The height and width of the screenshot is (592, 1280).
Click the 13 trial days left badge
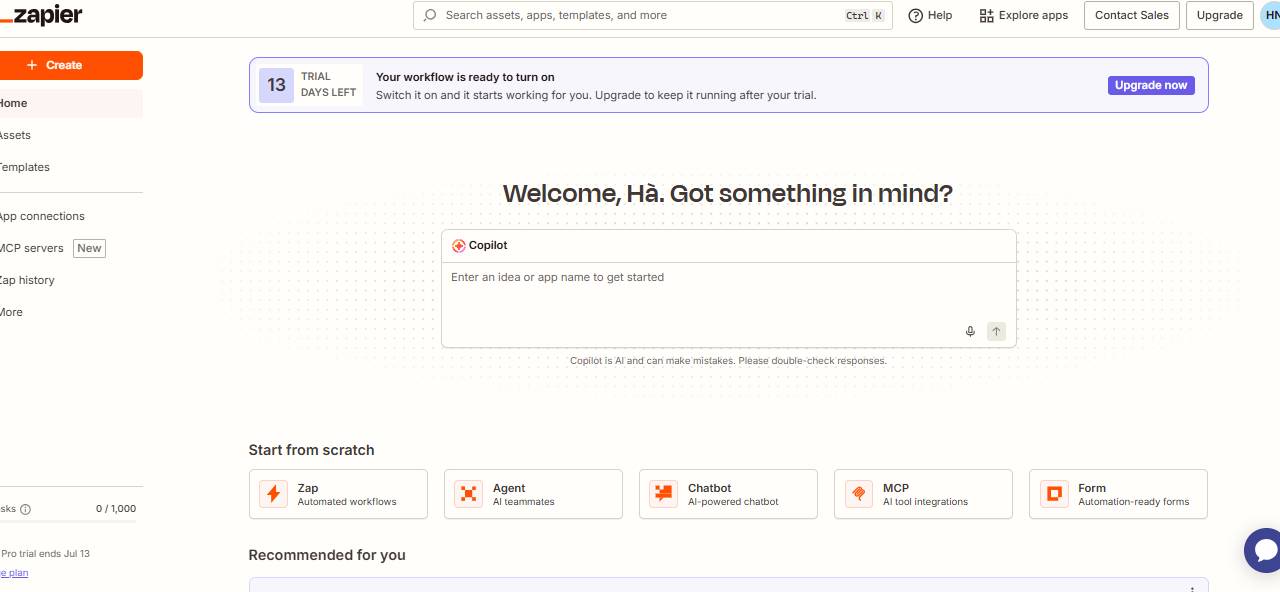click(x=309, y=85)
